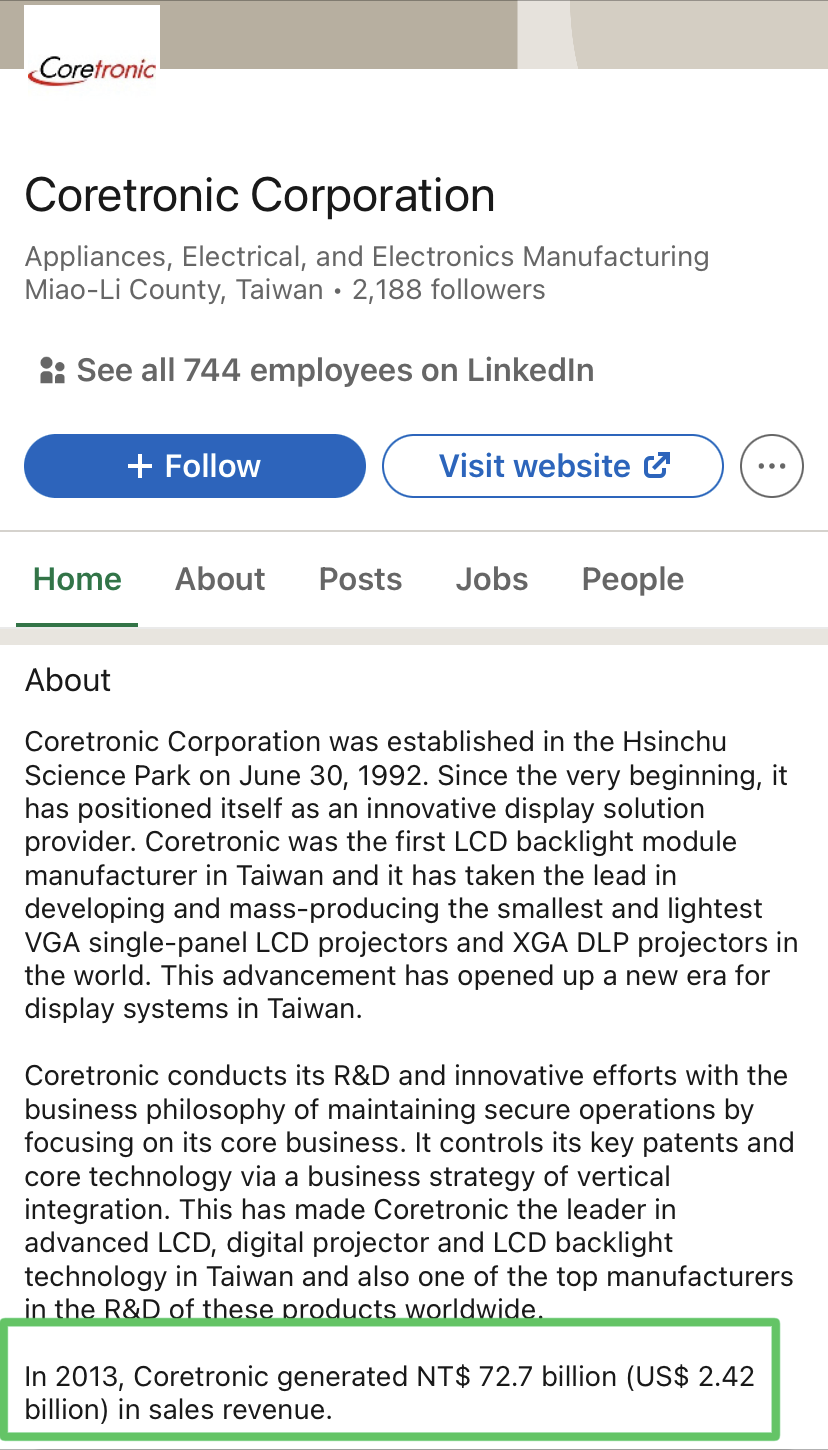The image size is (828, 1450).
Task: Switch to the Posts tab
Action: point(360,579)
